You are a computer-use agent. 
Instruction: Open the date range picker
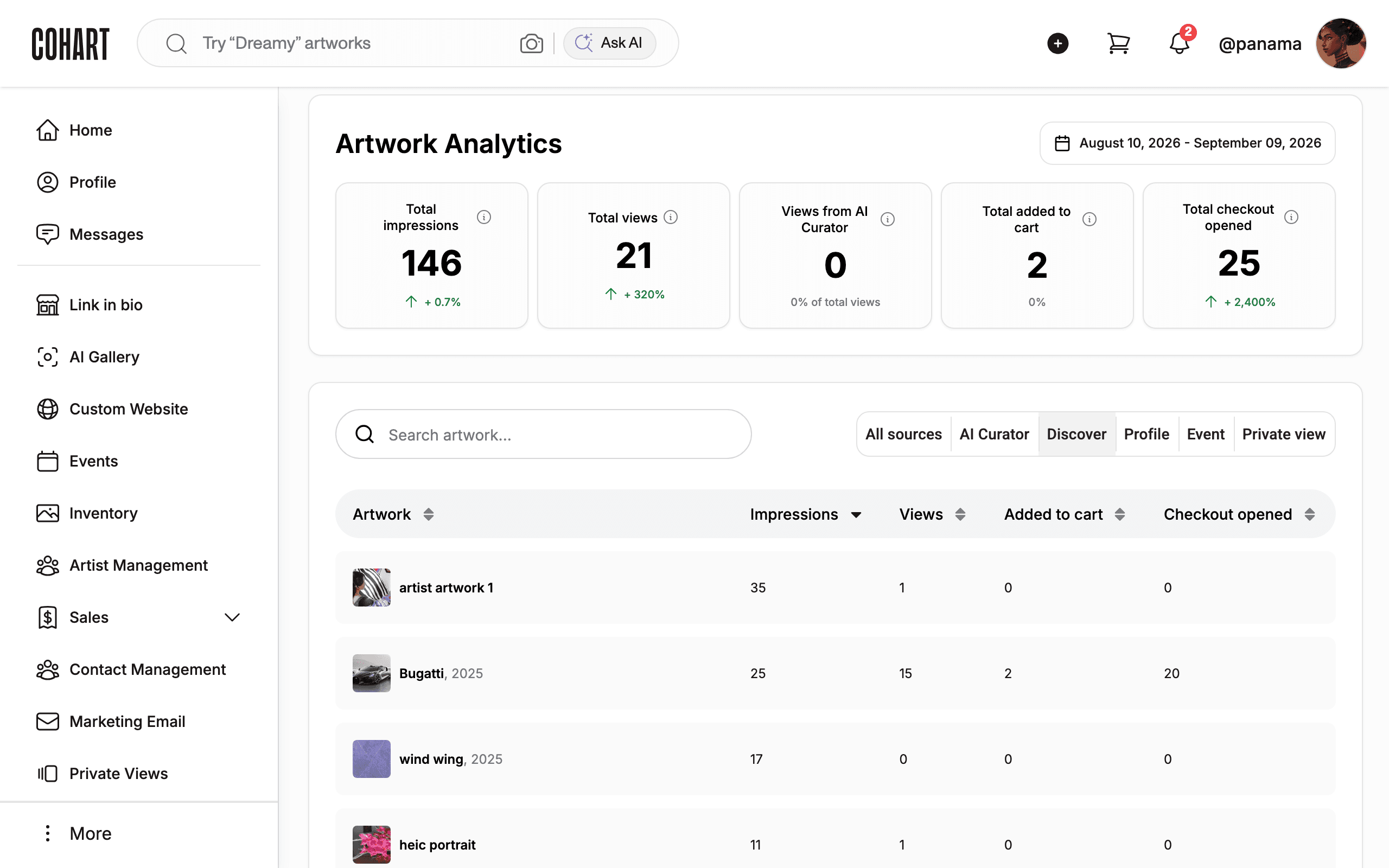1187,143
